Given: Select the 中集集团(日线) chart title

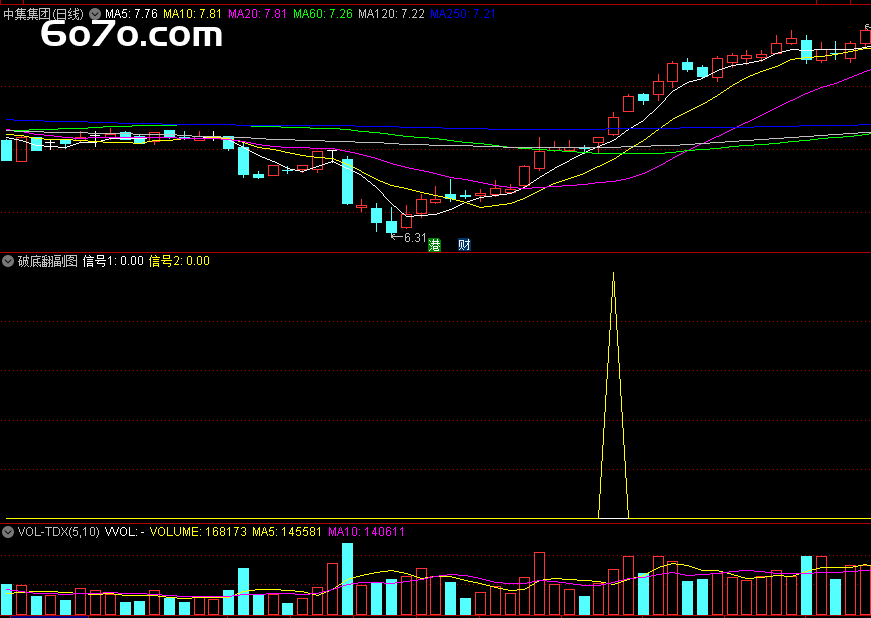Looking at the screenshot, I should (x=43, y=14).
